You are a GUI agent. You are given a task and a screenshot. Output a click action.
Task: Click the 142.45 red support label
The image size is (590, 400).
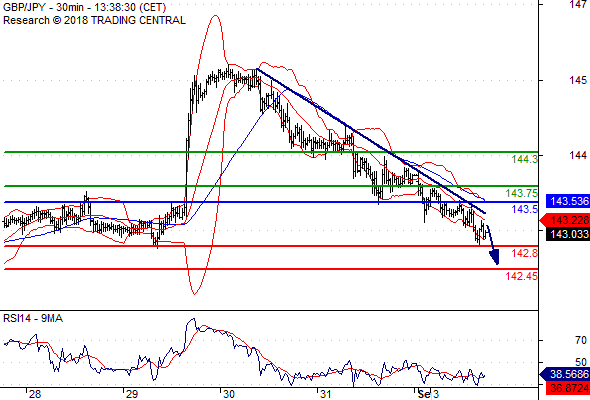tap(522, 276)
